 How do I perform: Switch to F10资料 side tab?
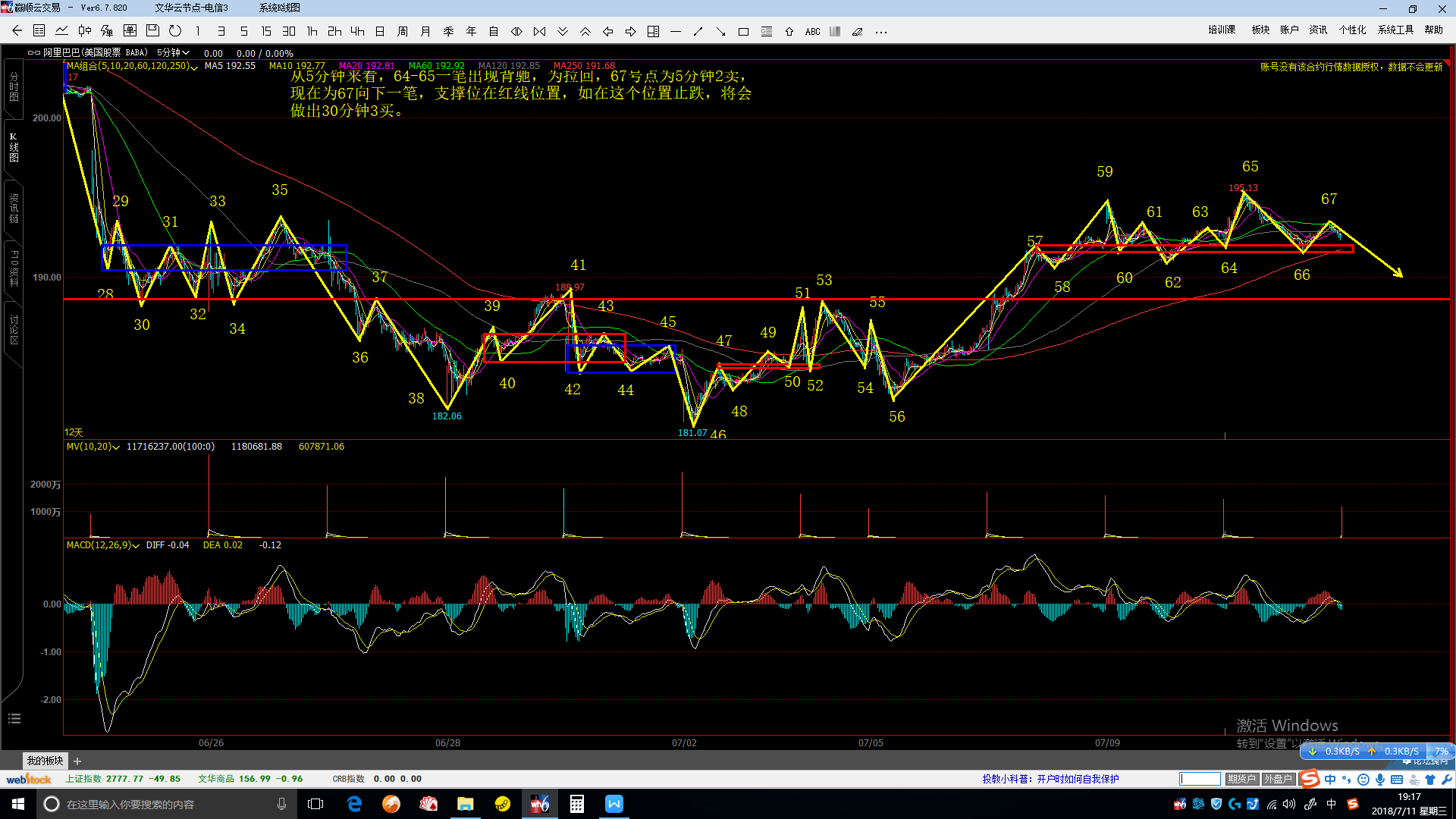(14, 268)
